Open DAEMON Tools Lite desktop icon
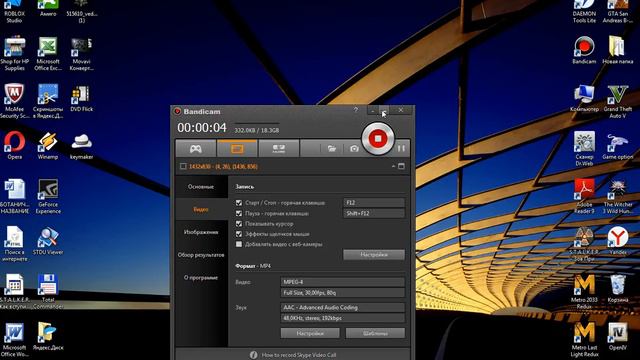The height and width of the screenshot is (360, 640). tap(584, 11)
